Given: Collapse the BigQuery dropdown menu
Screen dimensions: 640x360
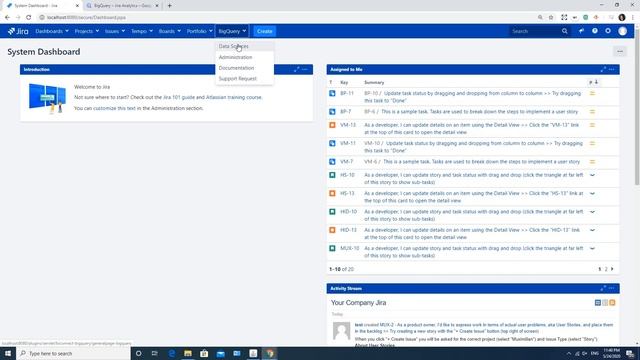Looking at the screenshot, I should pyautogui.click(x=232, y=31).
